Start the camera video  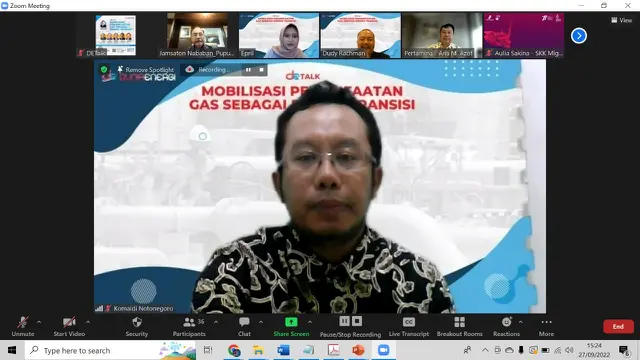[x=69, y=327]
